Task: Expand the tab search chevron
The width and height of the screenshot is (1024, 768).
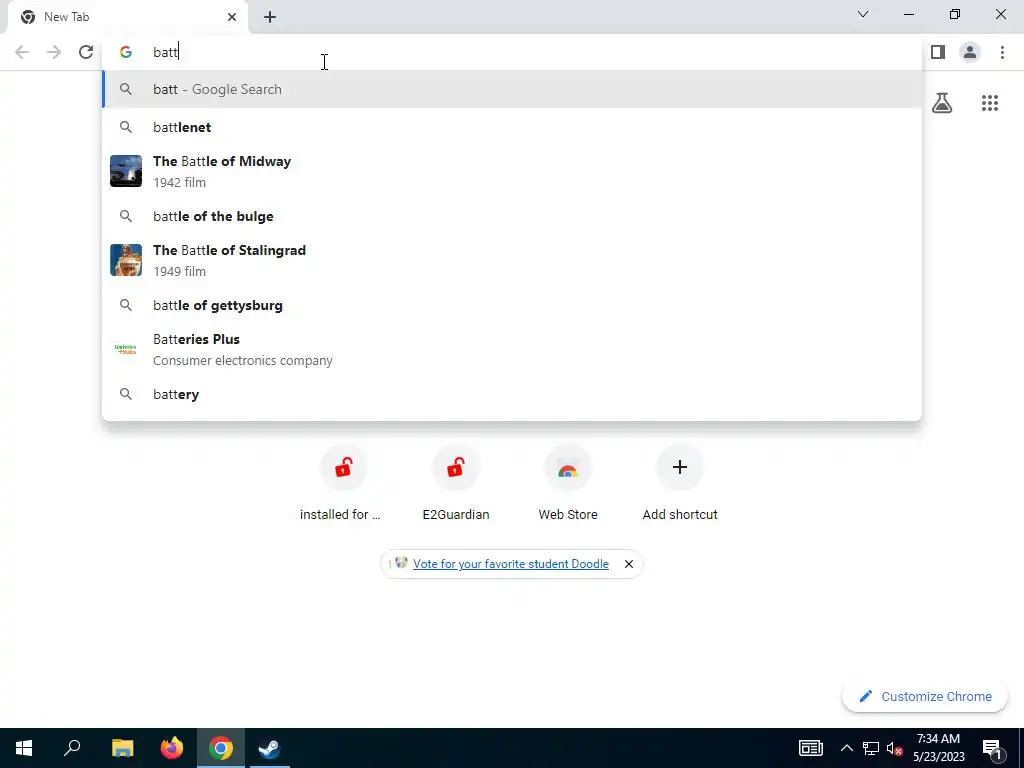Action: [x=863, y=14]
